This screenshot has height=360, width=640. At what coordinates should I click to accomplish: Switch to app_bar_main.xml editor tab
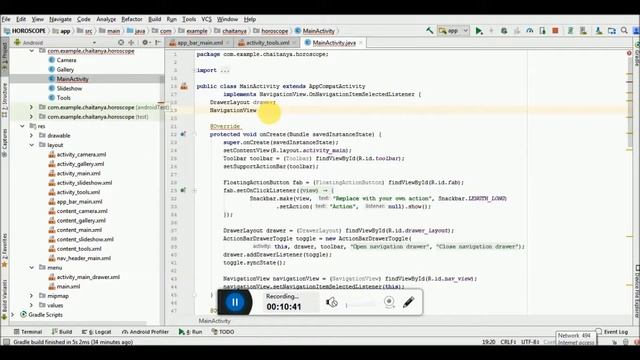point(200,42)
